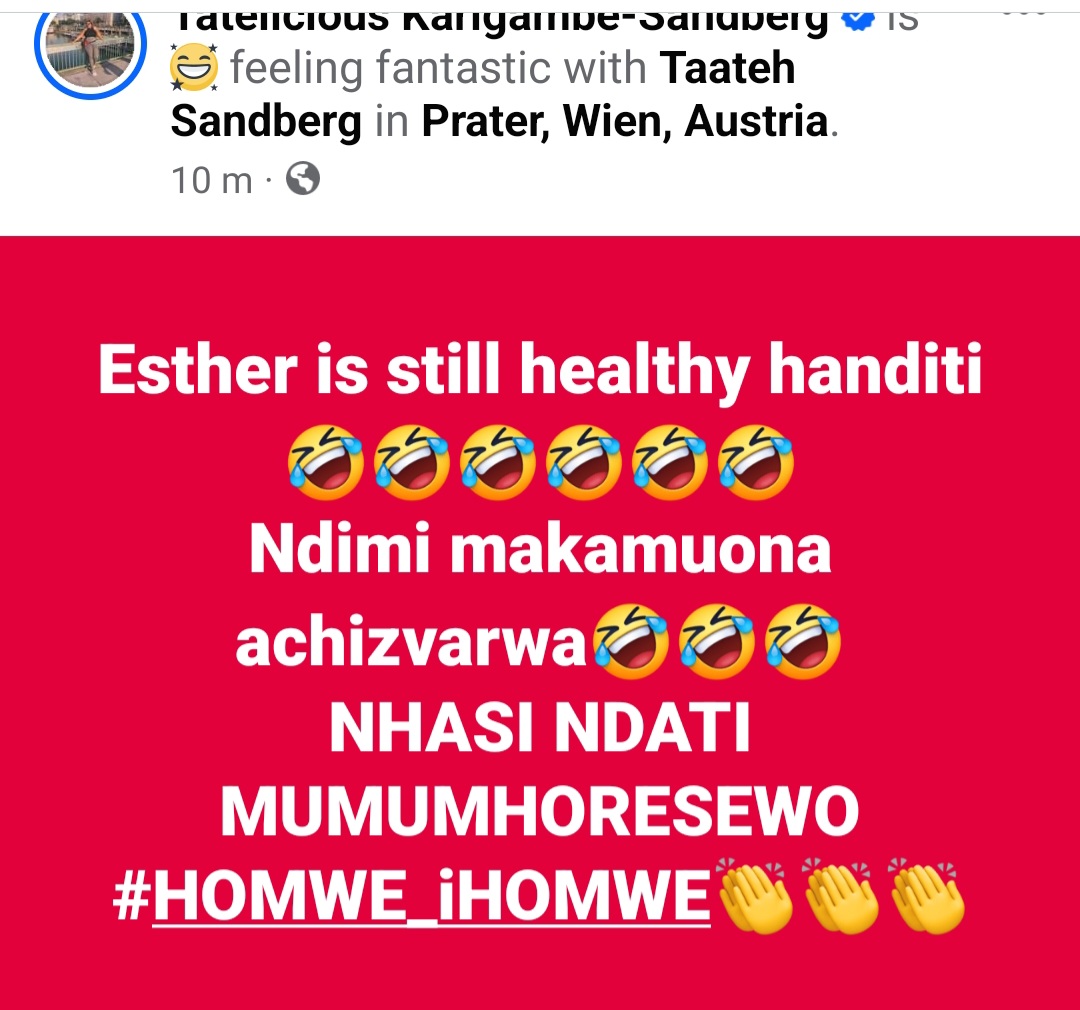
Task: Click Sandberg in the tagged name
Action: [x=266, y=121]
